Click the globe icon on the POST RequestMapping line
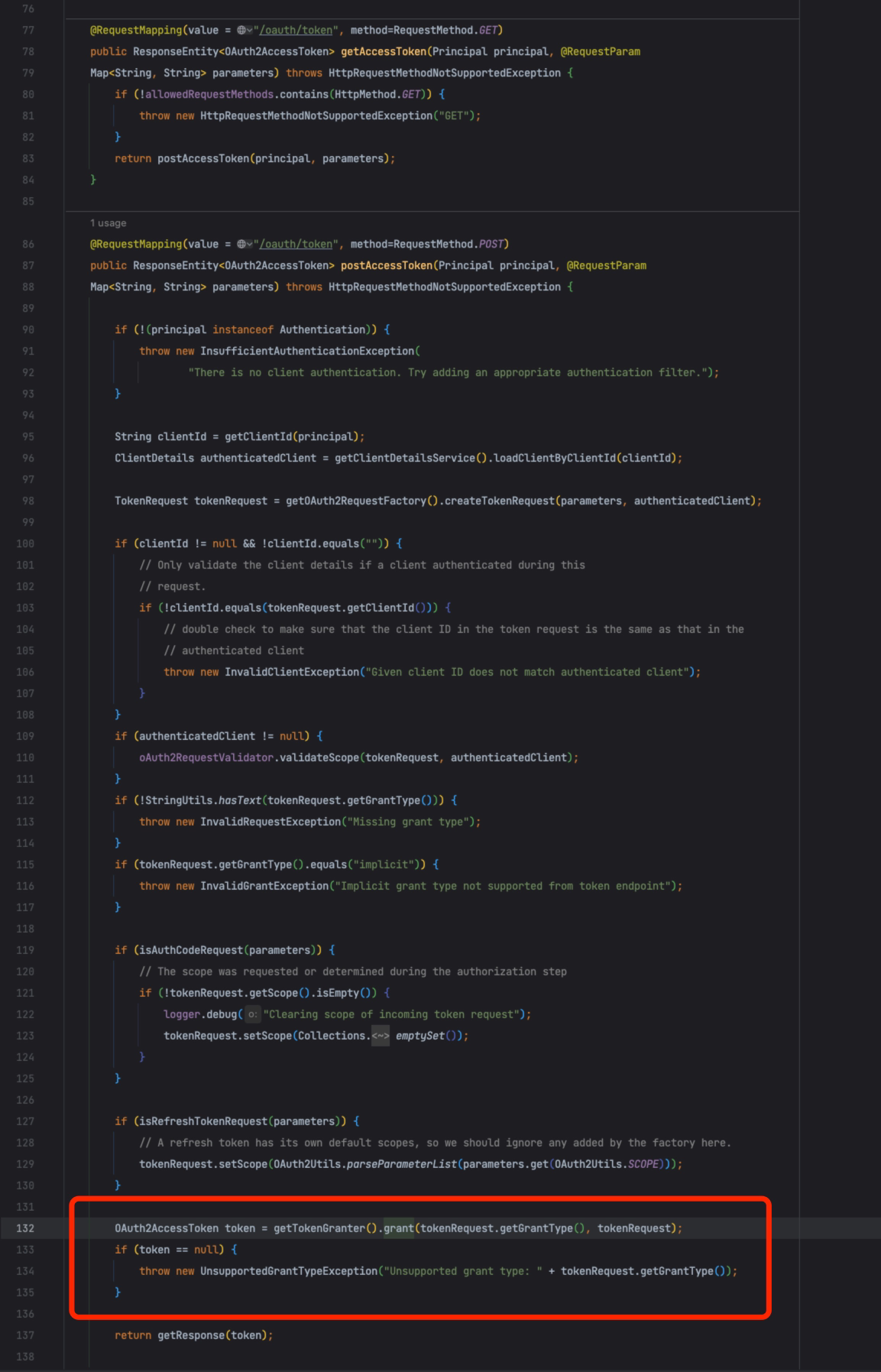Image resolution: width=881 pixels, height=1372 pixels. (241, 245)
